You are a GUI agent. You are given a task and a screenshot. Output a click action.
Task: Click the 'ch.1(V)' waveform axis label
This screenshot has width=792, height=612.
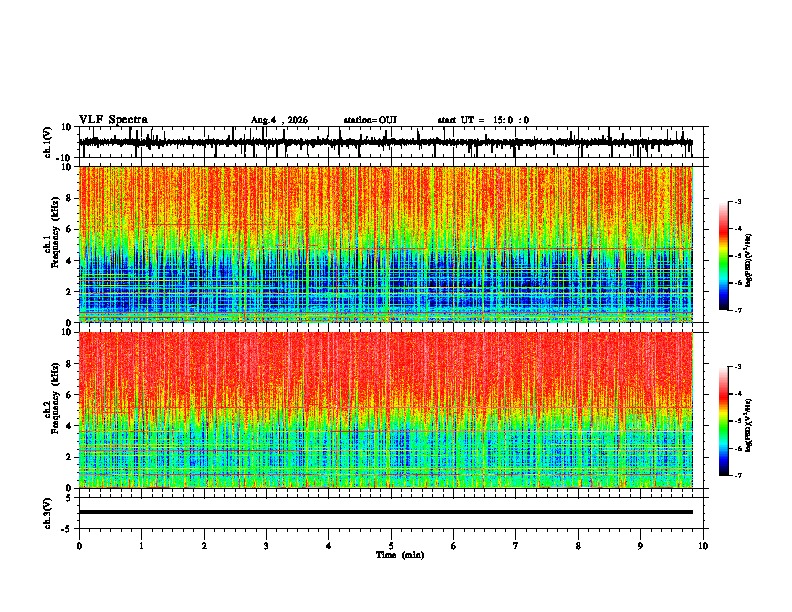pos(48,142)
